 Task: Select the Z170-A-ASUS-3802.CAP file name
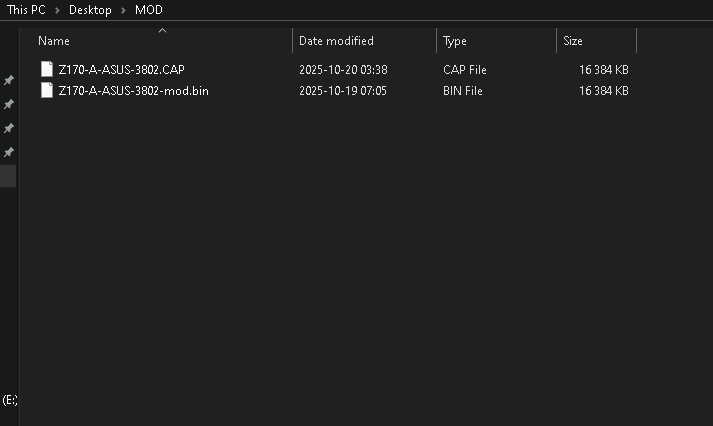(121, 70)
